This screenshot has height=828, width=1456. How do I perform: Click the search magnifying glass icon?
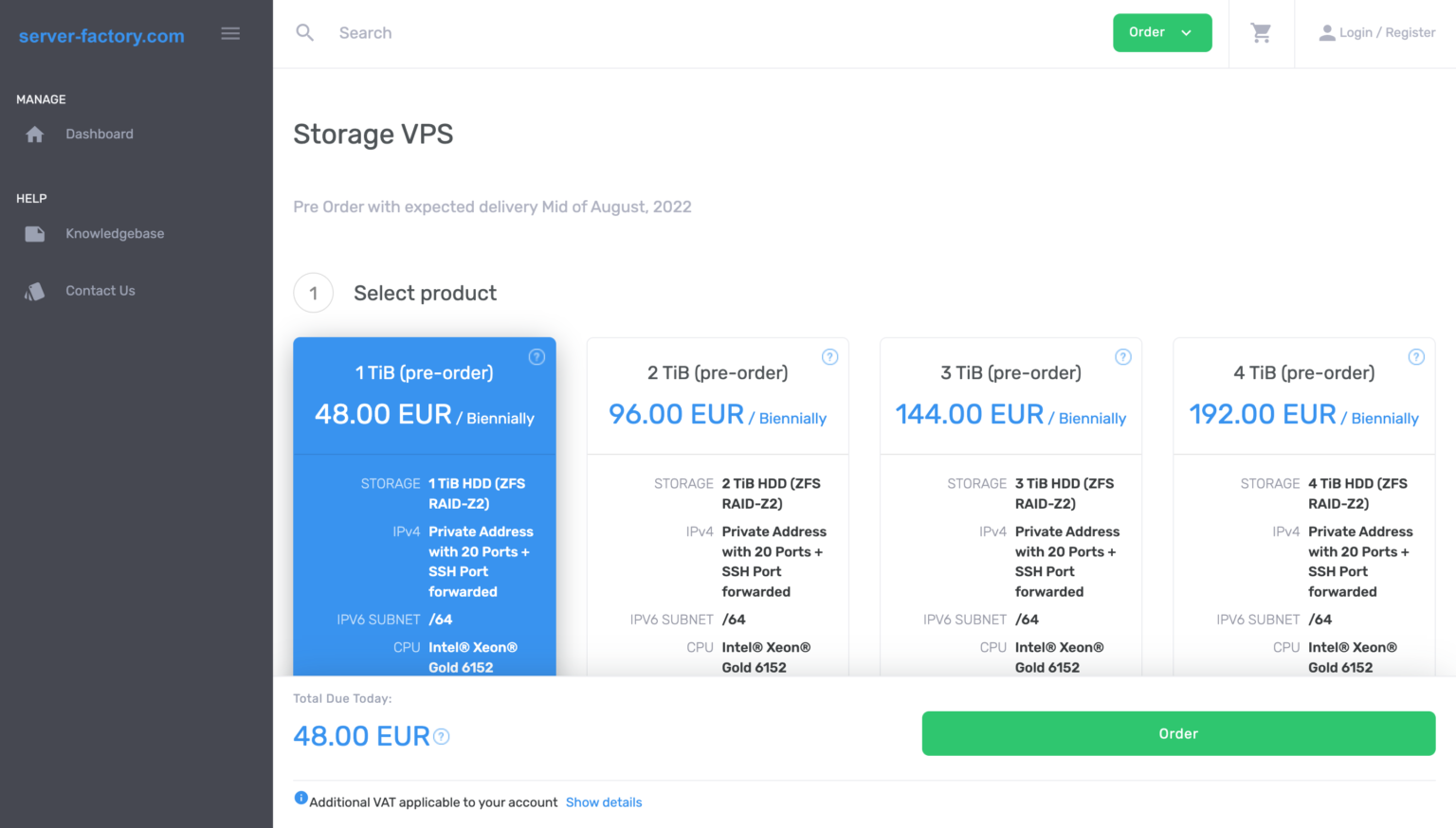click(304, 32)
